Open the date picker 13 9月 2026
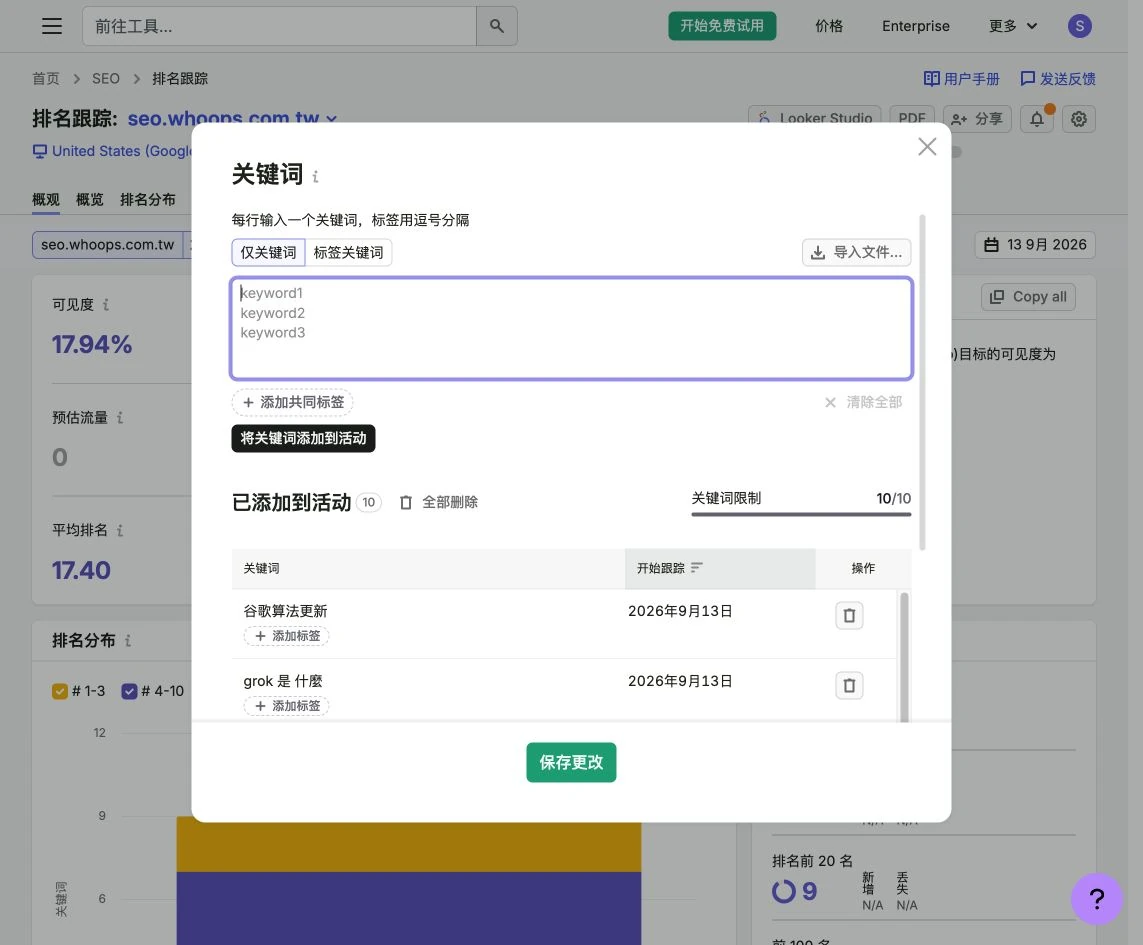Image resolution: width=1143 pixels, height=945 pixels. (1035, 245)
